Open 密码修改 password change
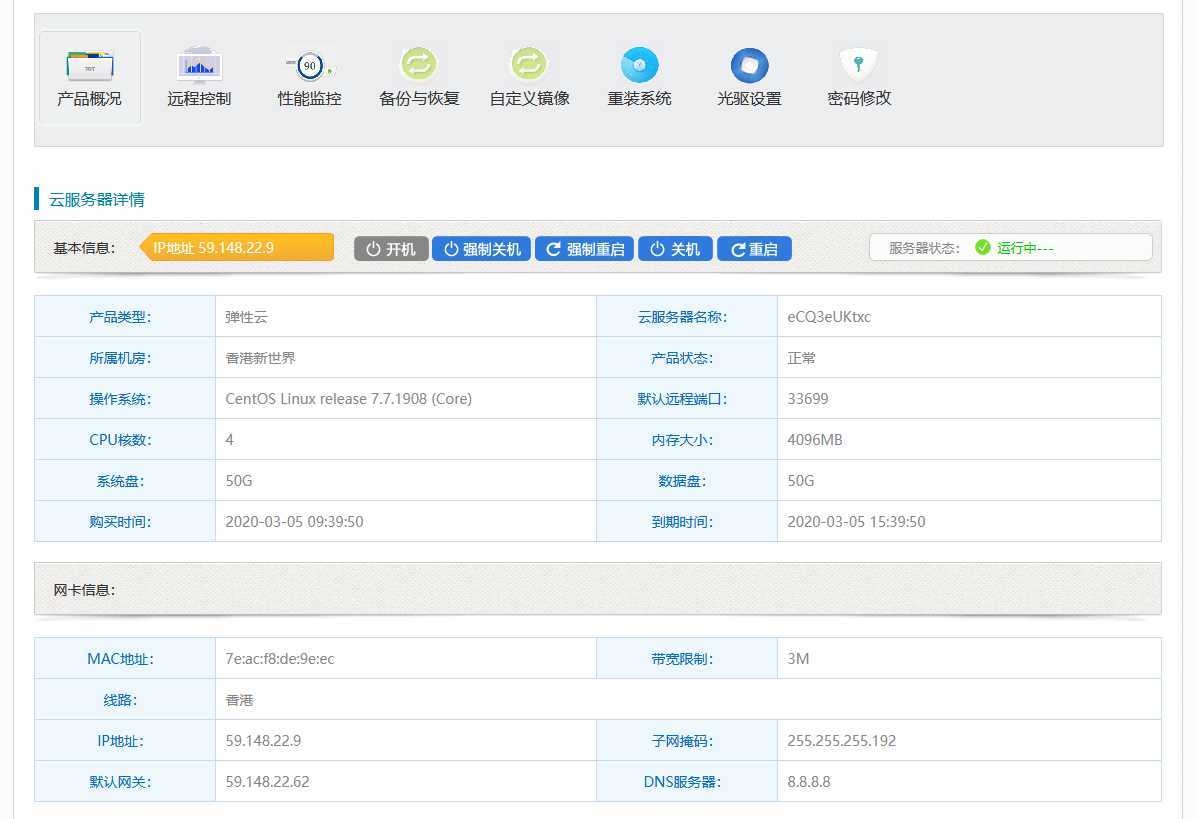This screenshot has width=1196, height=819. click(858, 78)
